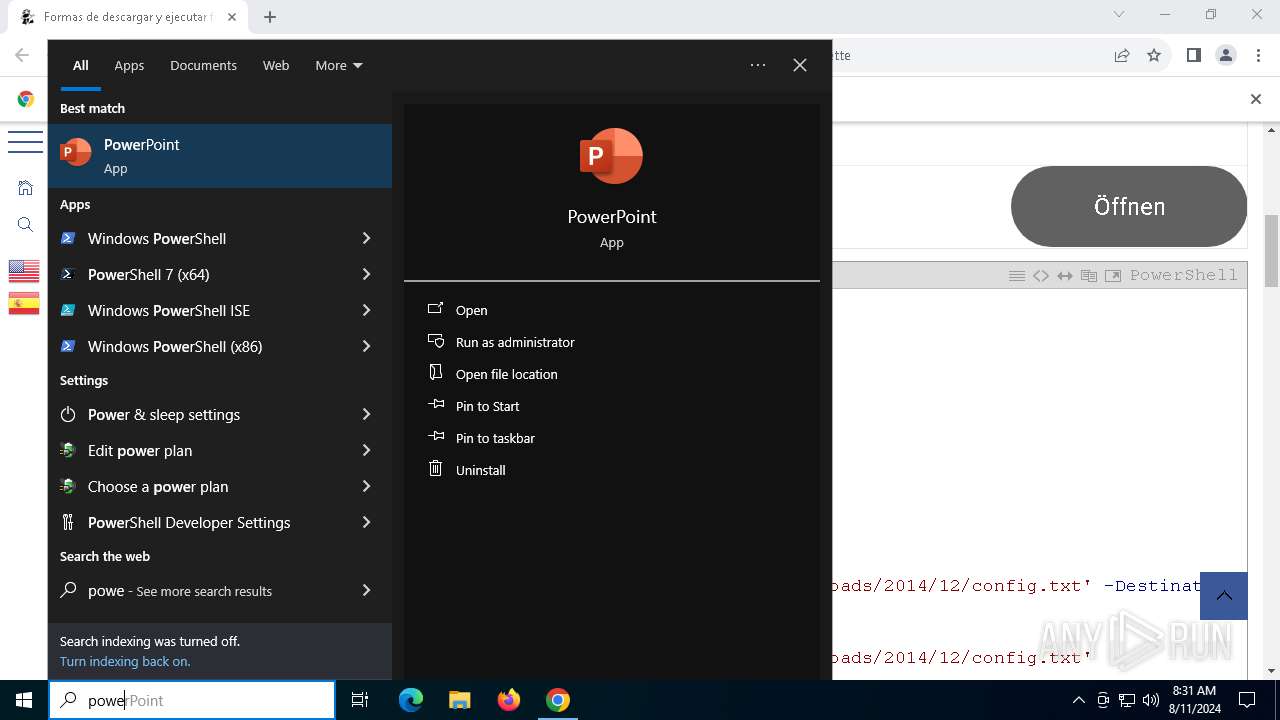Pin PowerPoint to Start

pyautogui.click(x=487, y=406)
